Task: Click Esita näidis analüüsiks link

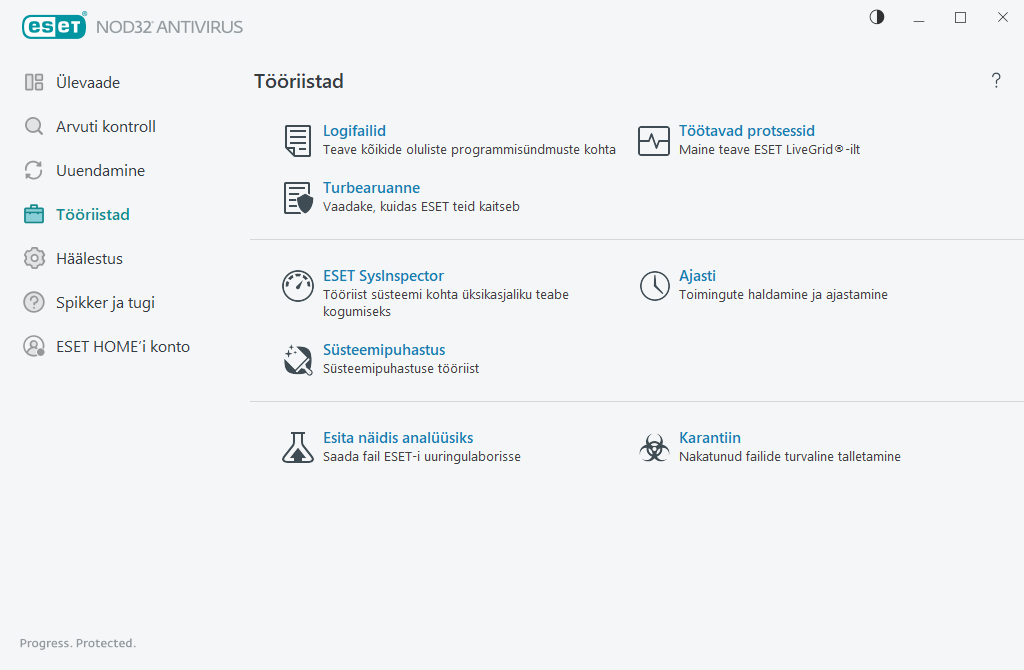Action: click(398, 438)
